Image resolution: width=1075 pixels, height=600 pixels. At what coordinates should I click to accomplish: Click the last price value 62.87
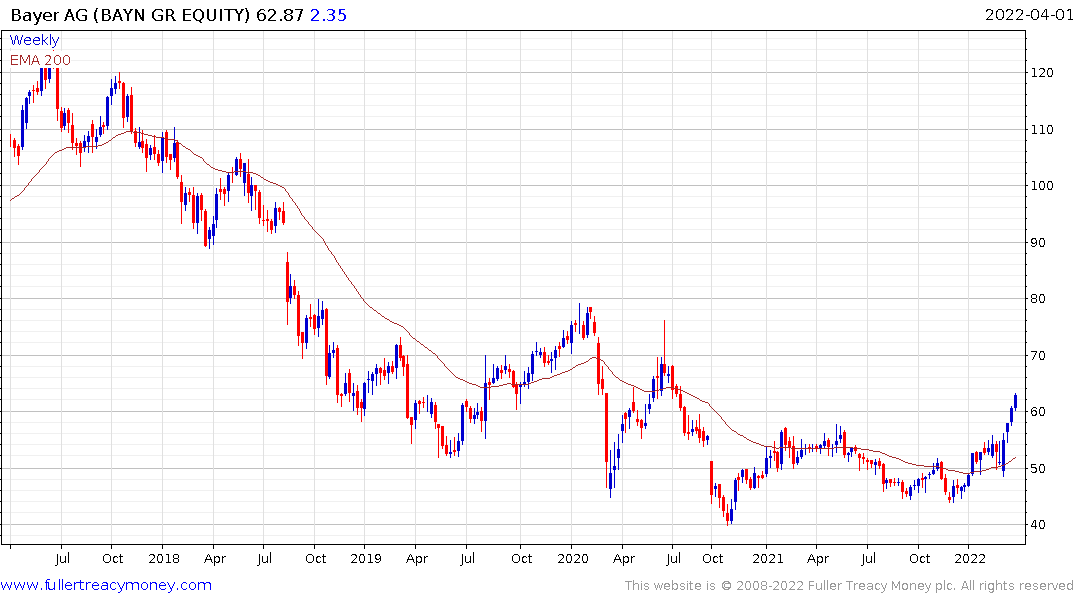pyautogui.click(x=280, y=15)
